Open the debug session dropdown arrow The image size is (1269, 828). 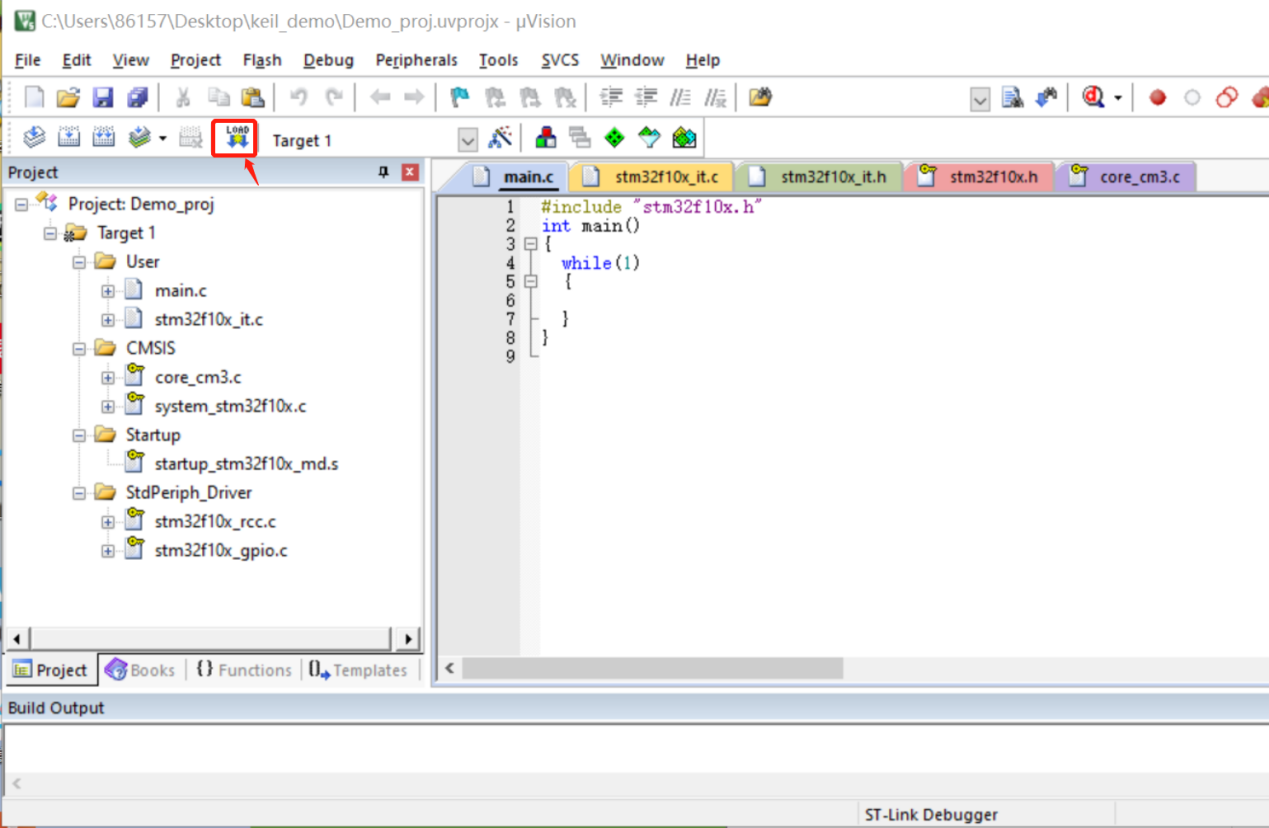point(1118,98)
